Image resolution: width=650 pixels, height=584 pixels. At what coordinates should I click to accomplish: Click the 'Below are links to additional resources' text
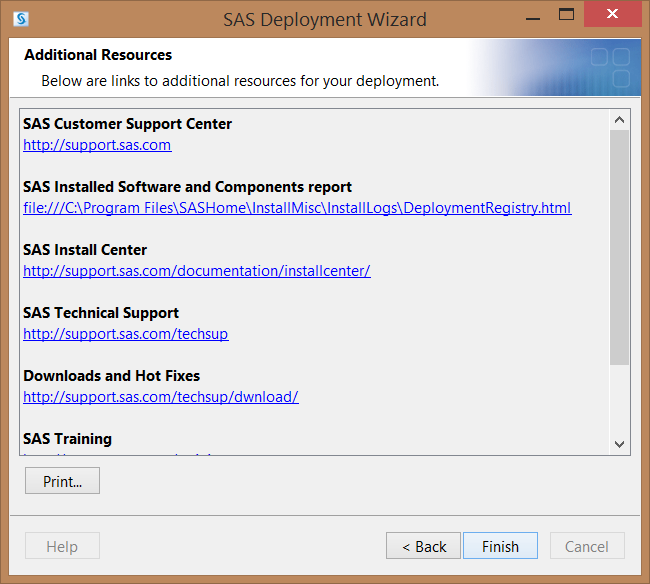tap(240, 81)
